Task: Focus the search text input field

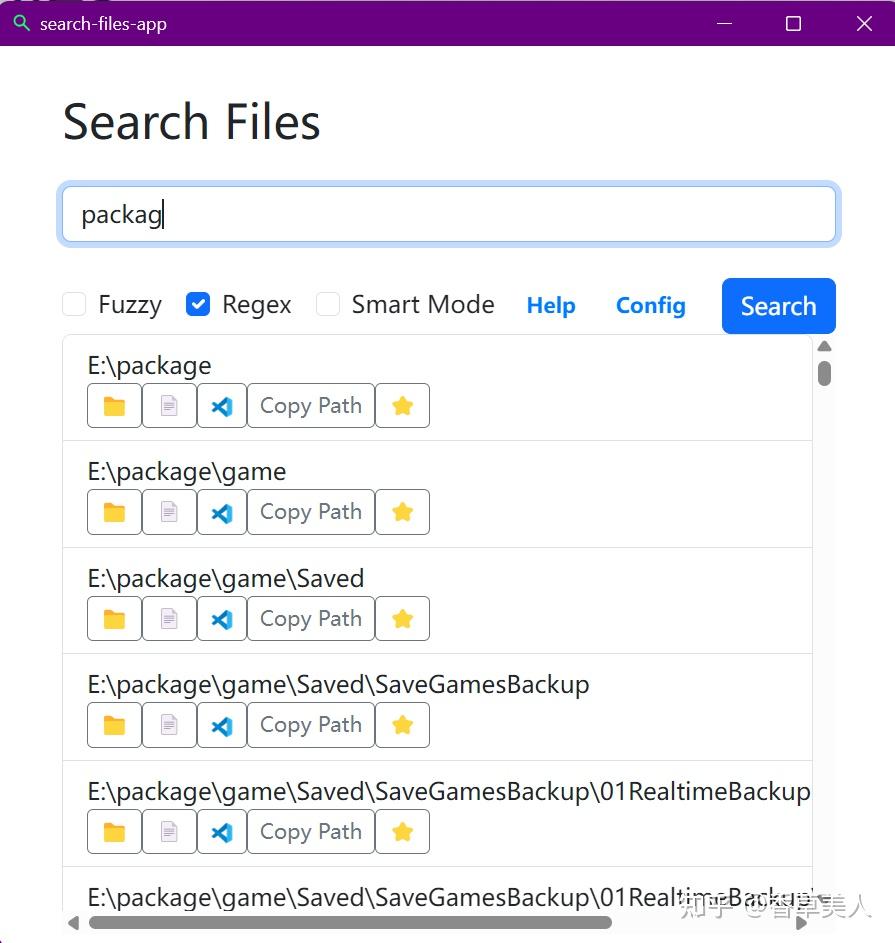Action: [448, 214]
